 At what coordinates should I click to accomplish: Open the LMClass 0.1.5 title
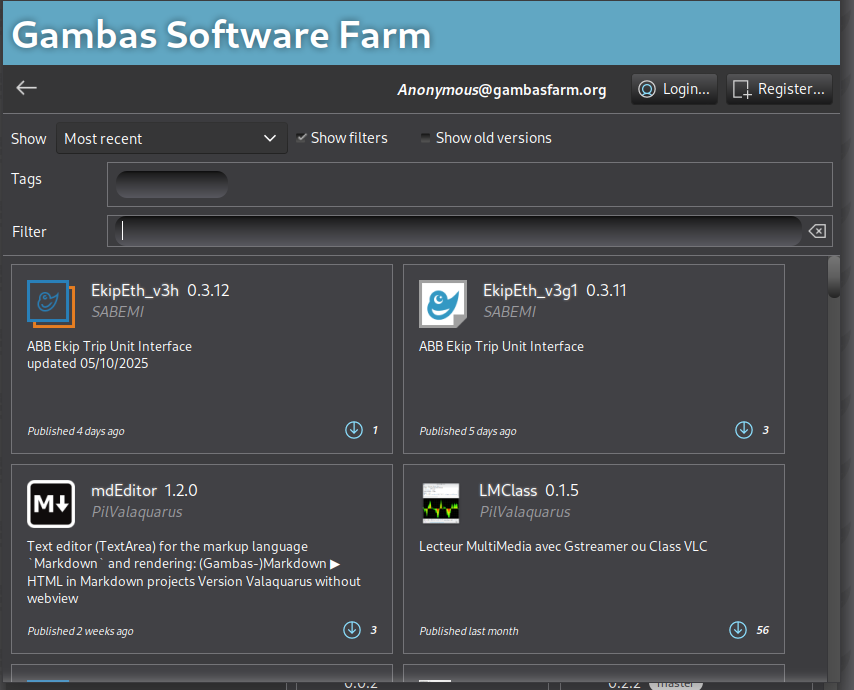point(528,490)
